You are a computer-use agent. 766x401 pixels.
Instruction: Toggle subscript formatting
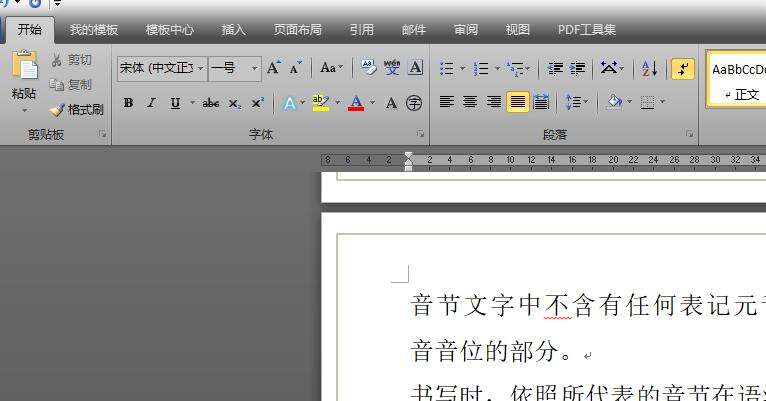(x=234, y=104)
